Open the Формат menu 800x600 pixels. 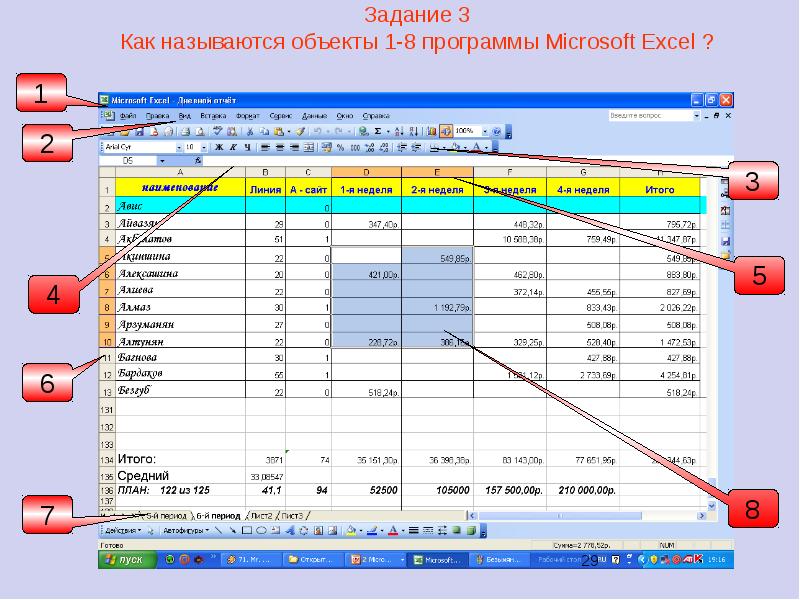pos(247,115)
